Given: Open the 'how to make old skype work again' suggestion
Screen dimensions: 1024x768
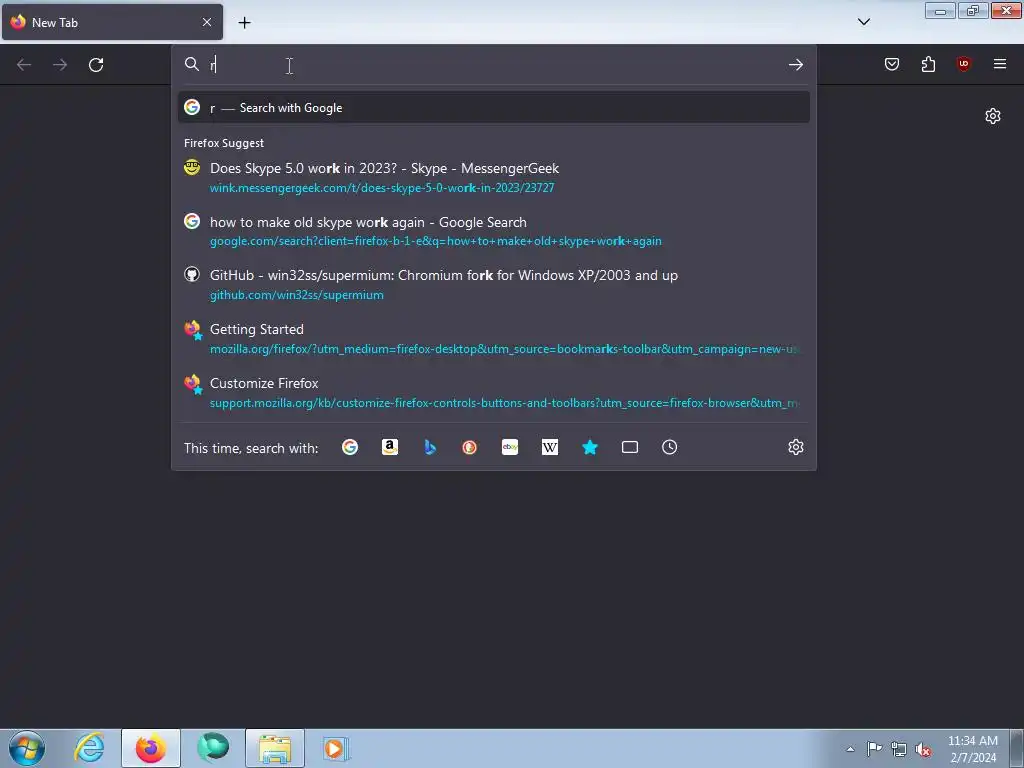Looking at the screenshot, I should [494, 231].
